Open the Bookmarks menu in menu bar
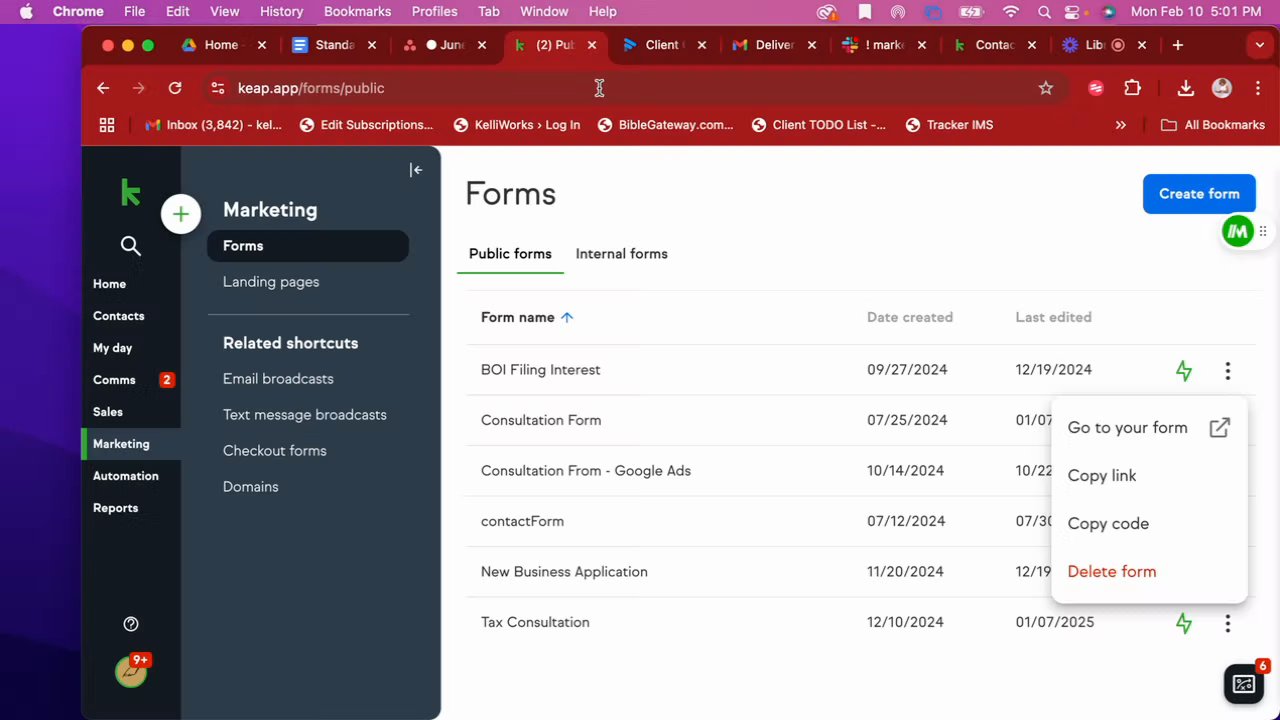The image size is (1280, 720). 357,12
